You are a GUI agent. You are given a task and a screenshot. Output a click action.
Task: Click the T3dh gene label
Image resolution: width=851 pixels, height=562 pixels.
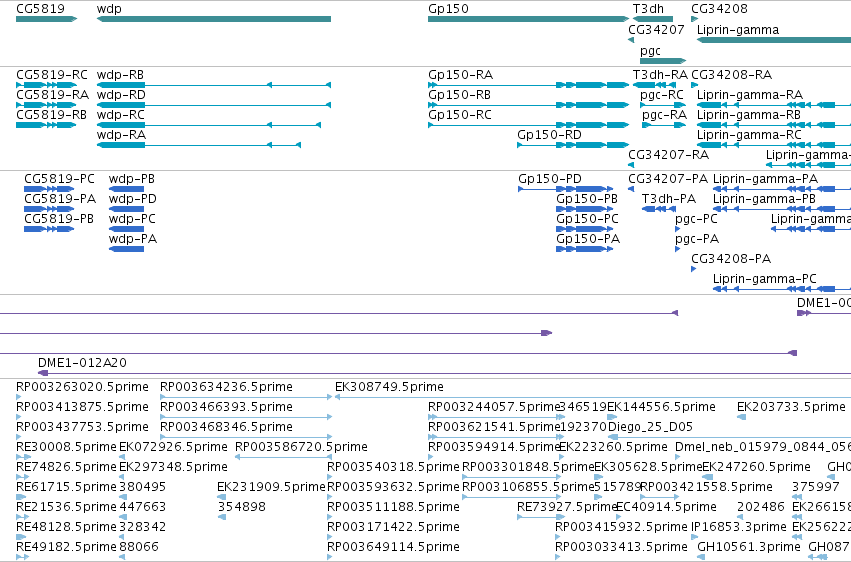click(648, 9)
